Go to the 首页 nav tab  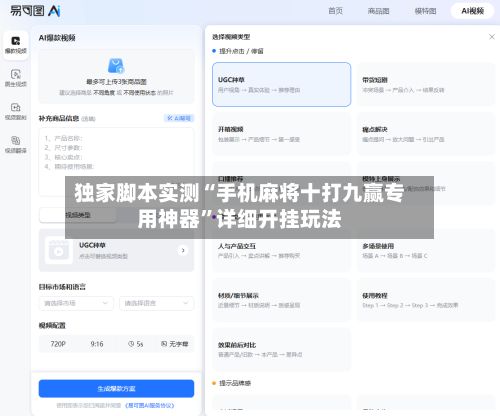tap(335, 11)
